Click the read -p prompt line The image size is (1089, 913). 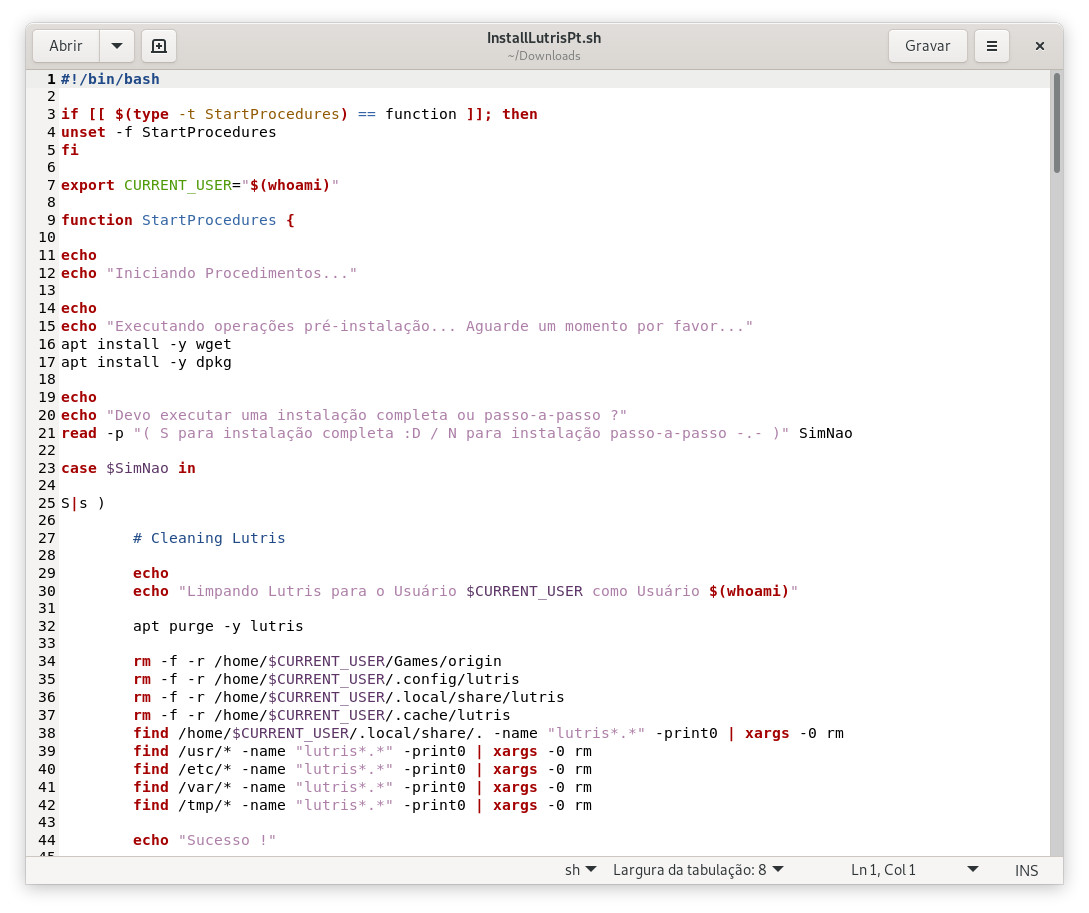457,433
